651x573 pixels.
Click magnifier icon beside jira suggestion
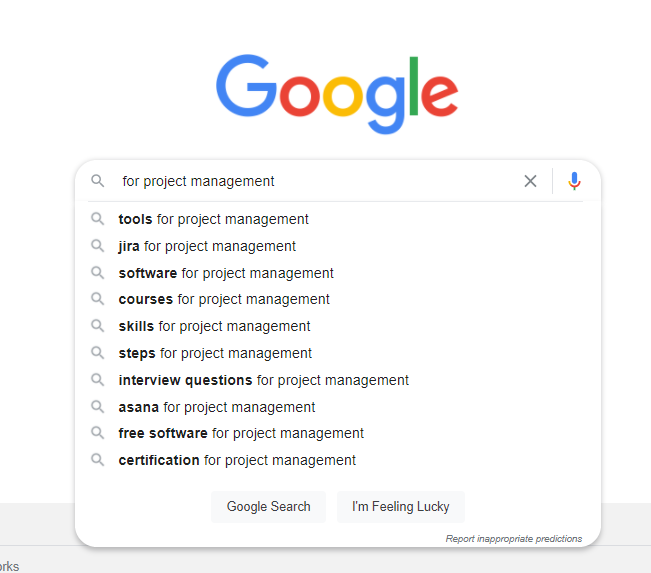click(x=98, y=246)
